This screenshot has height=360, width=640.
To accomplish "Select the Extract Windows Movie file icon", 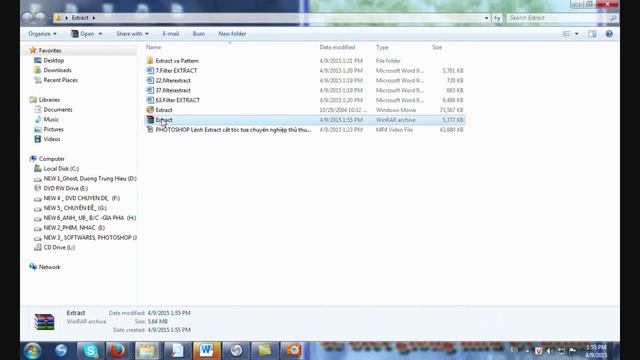I will click(150, 110).
